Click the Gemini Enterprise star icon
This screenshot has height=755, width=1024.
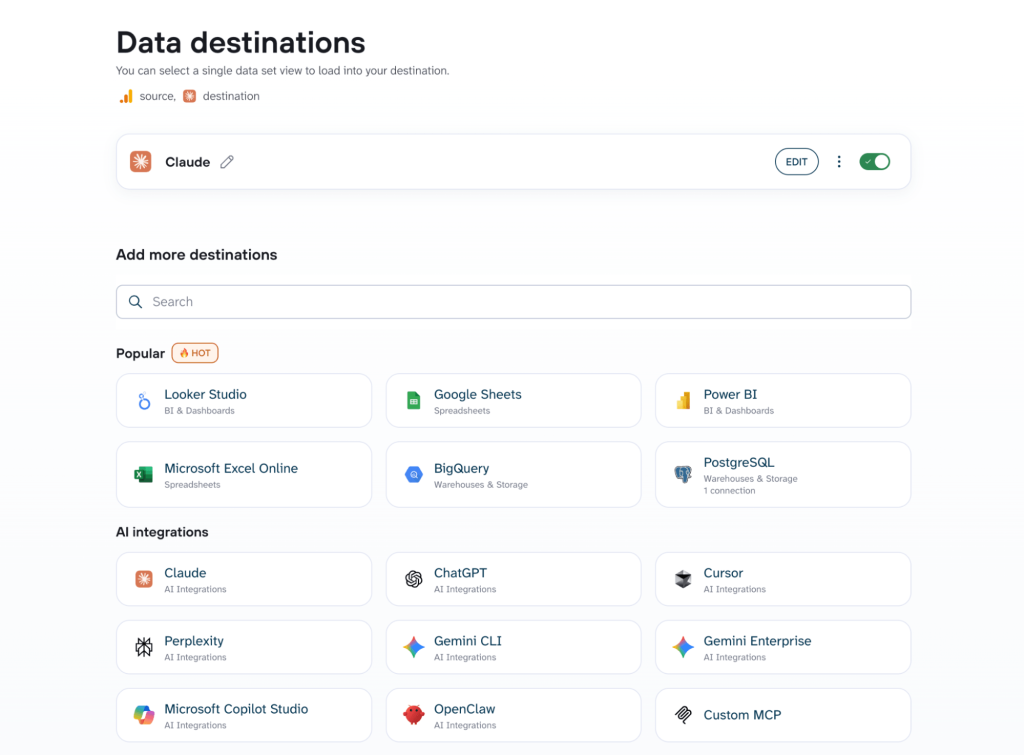click(x=683, y=647)
